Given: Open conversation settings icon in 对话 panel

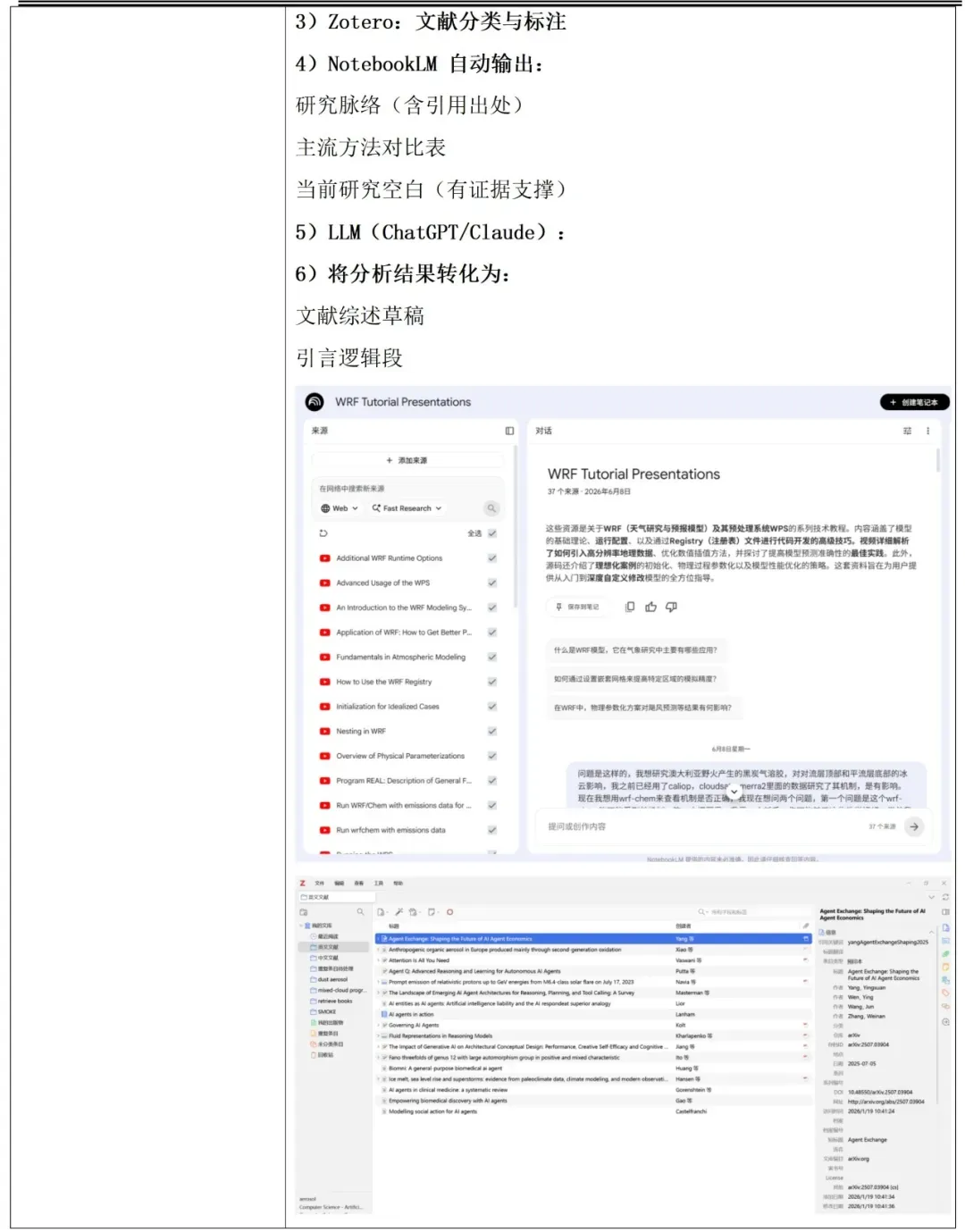Looking at the screenshot, I should coord(907,431).
